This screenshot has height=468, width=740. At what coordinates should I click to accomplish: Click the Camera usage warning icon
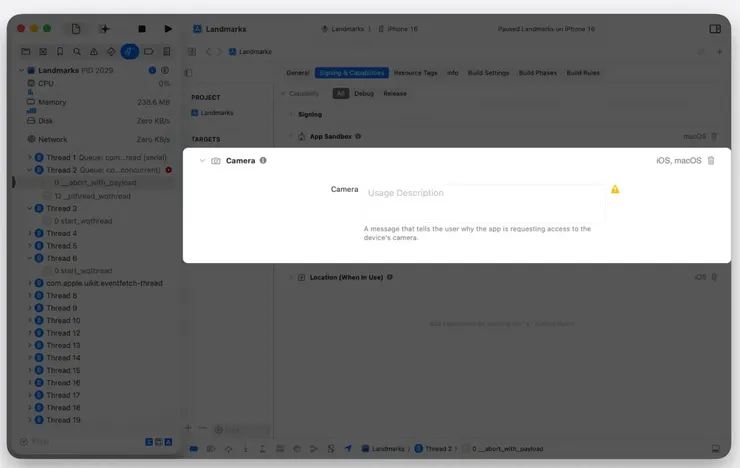(x=615, y=189)
